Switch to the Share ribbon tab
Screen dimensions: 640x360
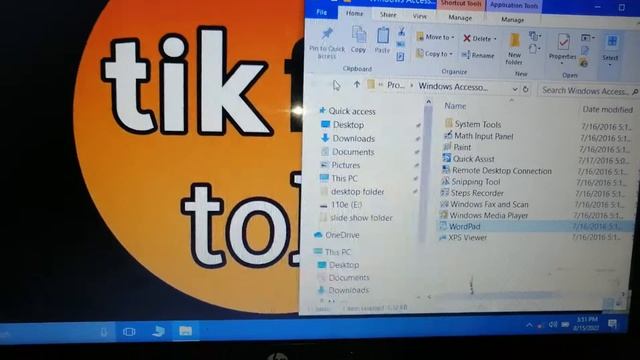(x=388, y=15)
